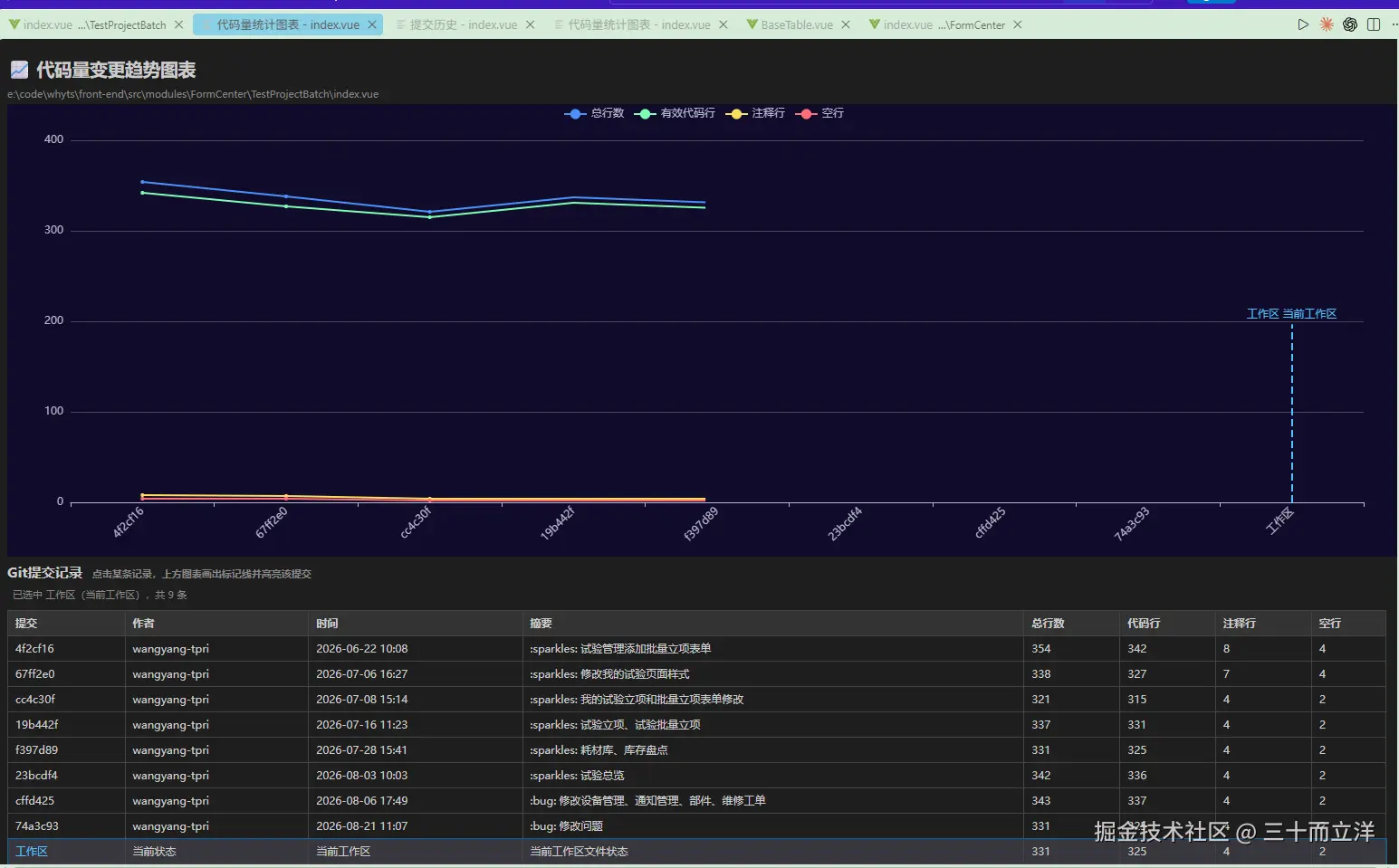The image size is (1399, 868).
Task: Hide the 注释行 series via the legend
Action: 755,113
